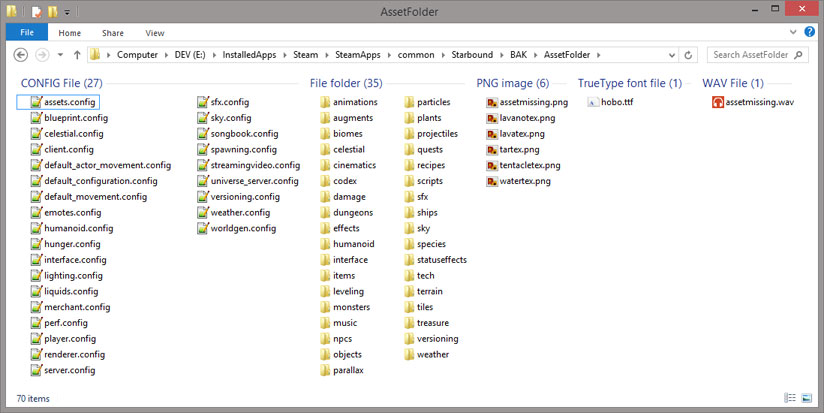This screenshot has width=824, height=413.
Task: Select the cinematics folder name
Action: (354, 165)
